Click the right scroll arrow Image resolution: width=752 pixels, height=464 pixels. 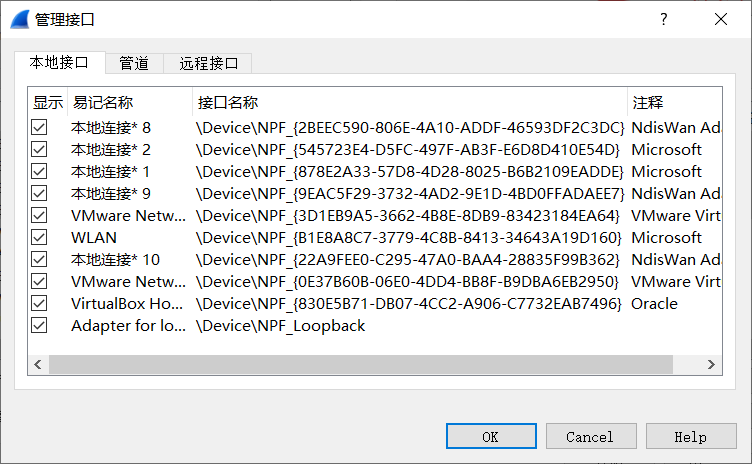click(x=712, y=365)
